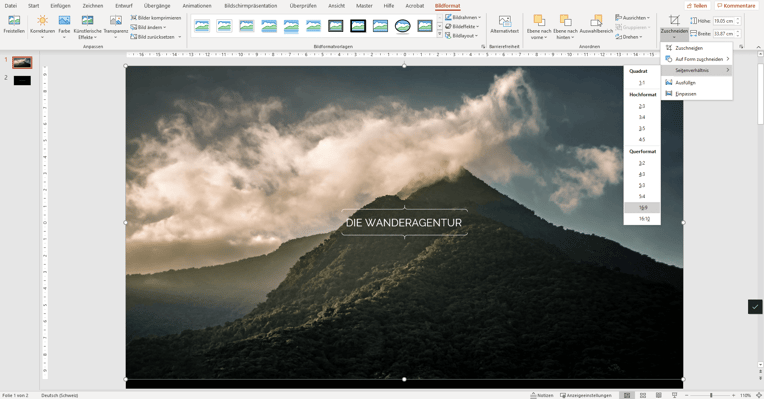Open the Bild ändern dropdown
Screen dimensions: 764x399
tap(149, 27)
